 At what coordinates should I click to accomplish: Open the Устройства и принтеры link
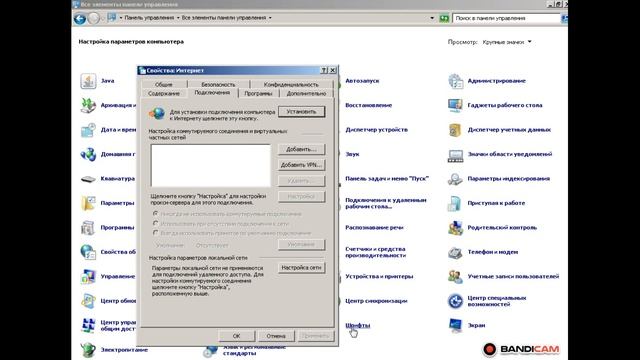[x=379, y=277]
